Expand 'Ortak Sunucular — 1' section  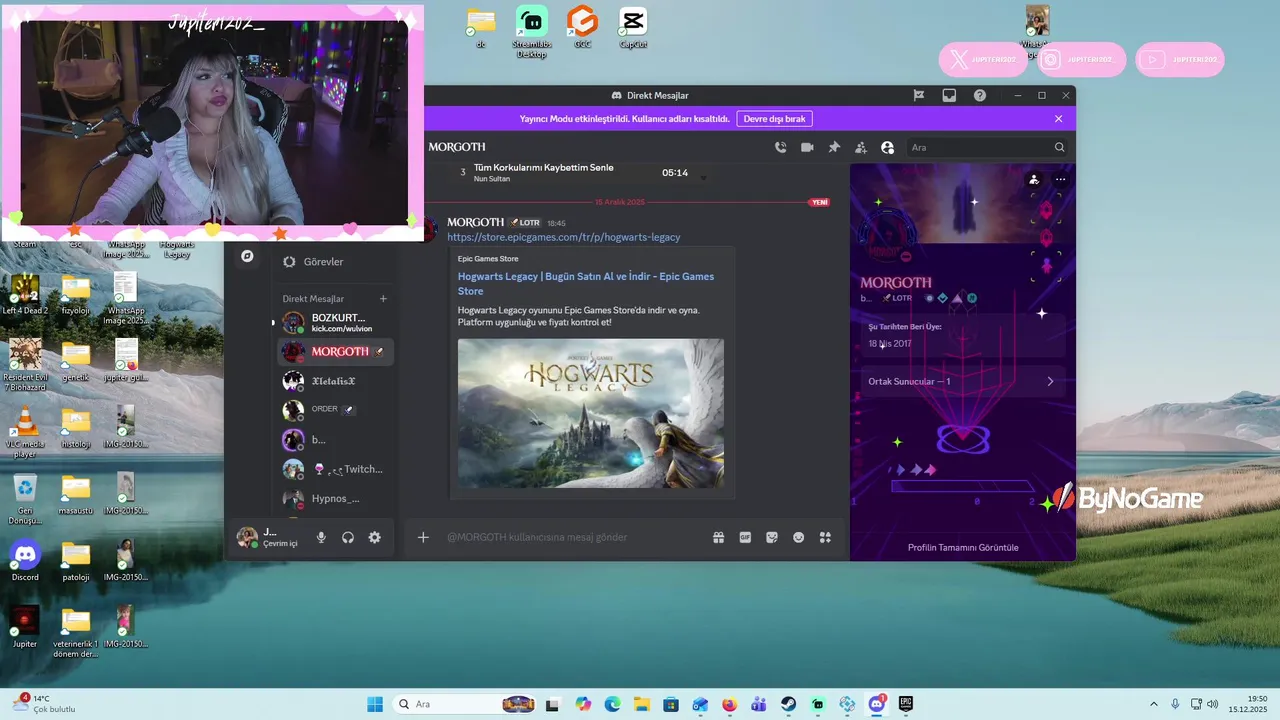[962, 381]
